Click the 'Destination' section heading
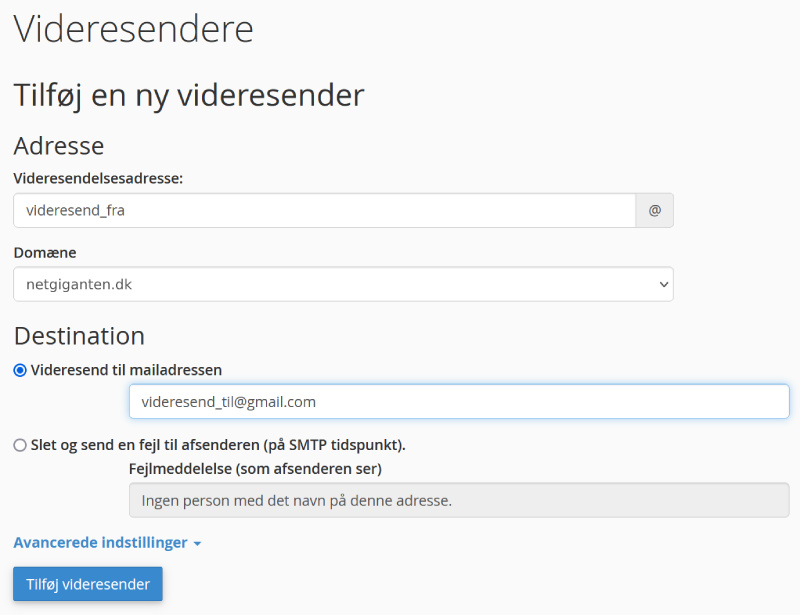 [x=79, y=335]
